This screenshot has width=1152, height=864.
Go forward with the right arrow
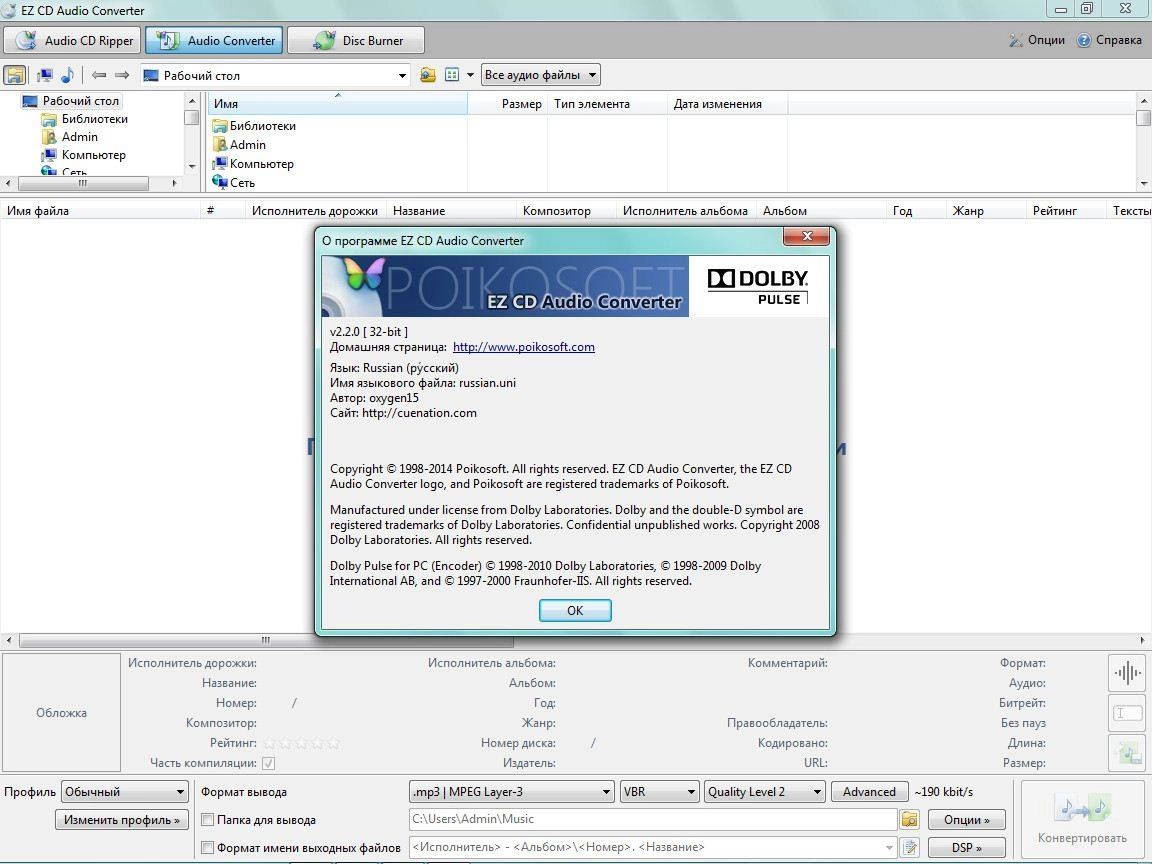(122, 75)
